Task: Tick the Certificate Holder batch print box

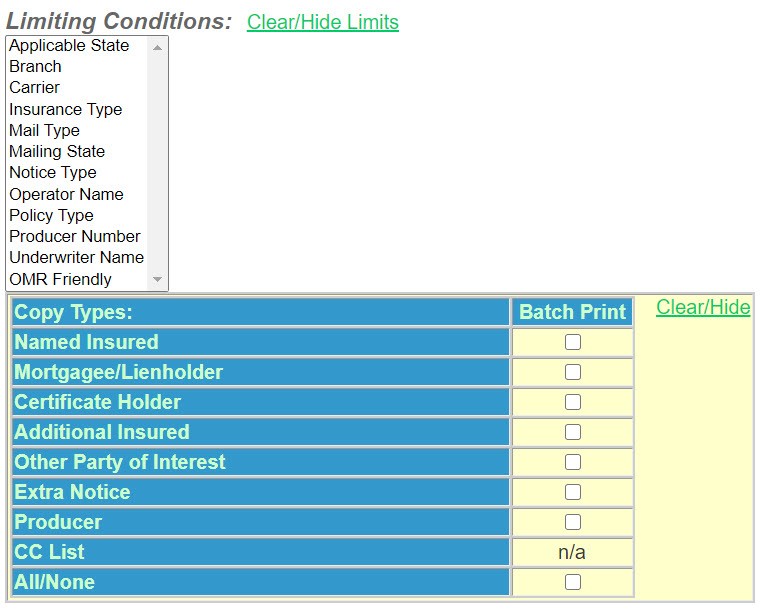Action: coord(573,402)
